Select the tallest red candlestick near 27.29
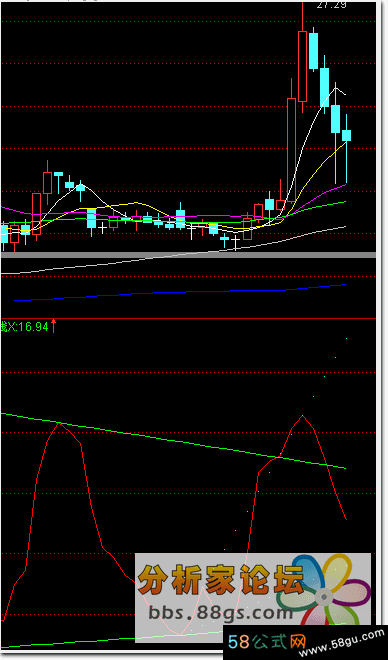The image size is (388, 660). pyautogui.click(x=302, y=59)
